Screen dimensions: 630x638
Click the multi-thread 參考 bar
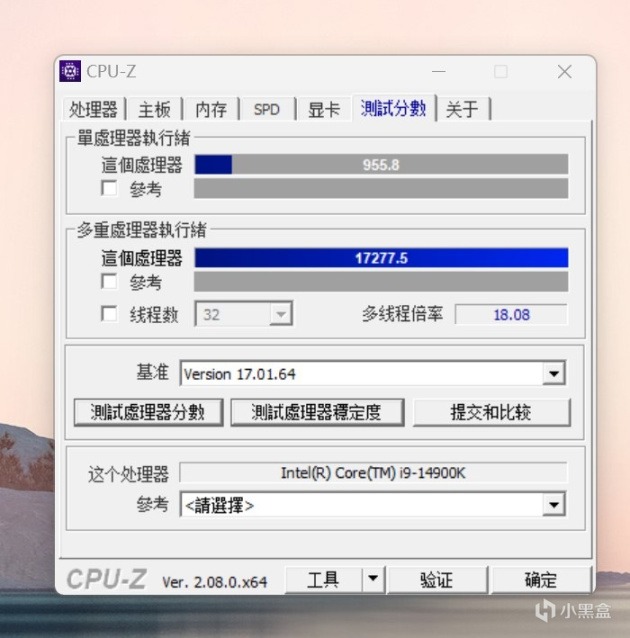381,282
